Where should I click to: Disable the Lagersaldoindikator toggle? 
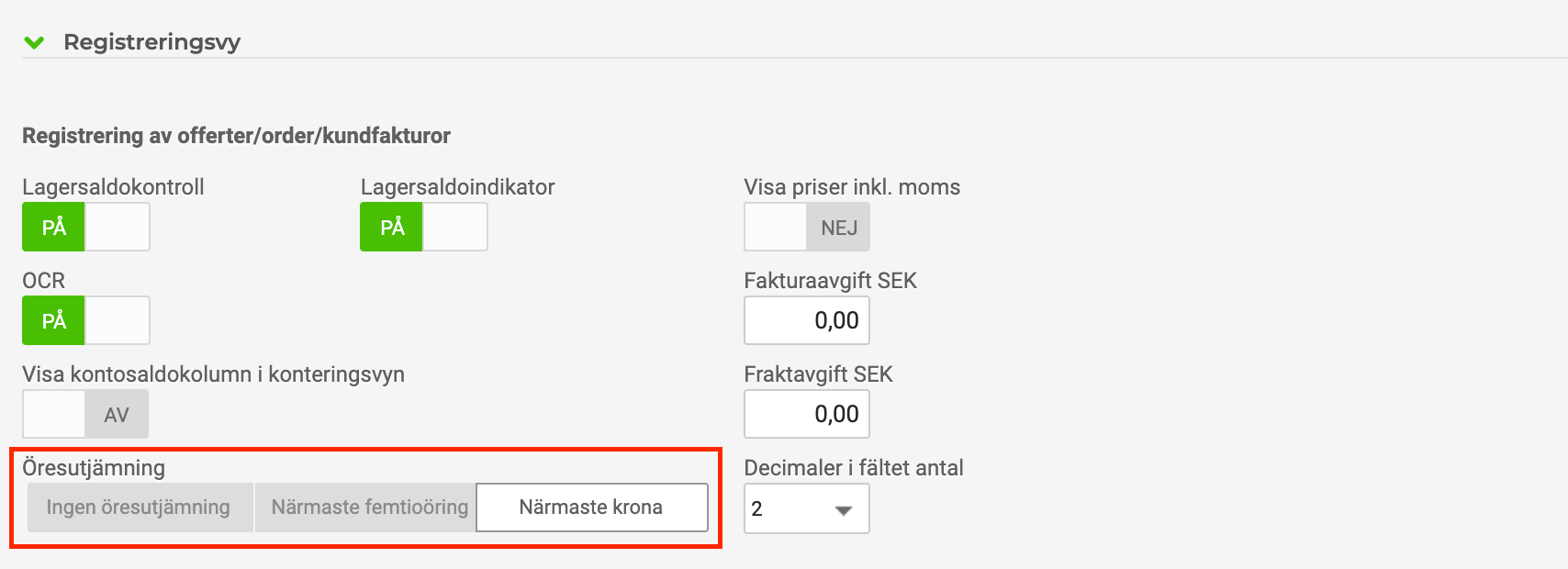pos(423,228)
